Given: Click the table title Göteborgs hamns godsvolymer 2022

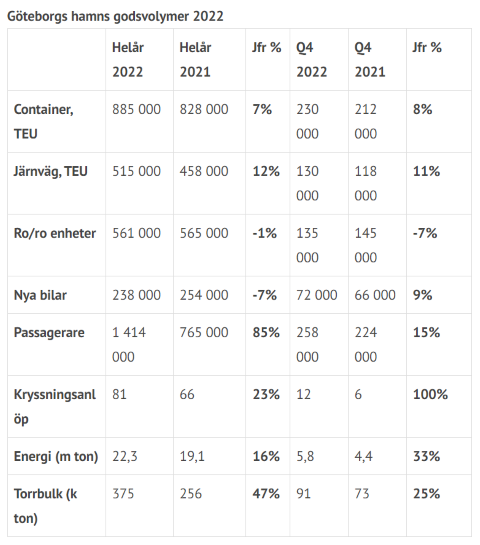Looking at the screenshot, I should pos(115,16).
